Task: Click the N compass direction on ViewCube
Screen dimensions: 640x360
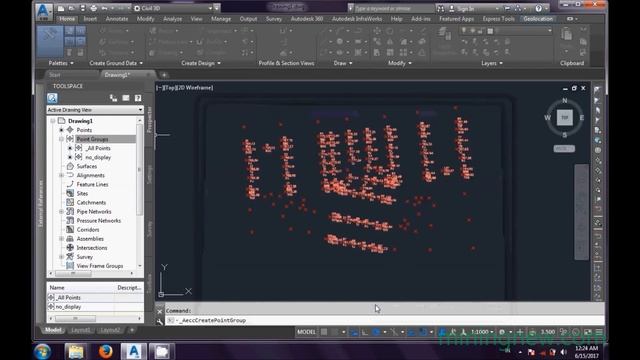Action: click(x=565, y=100)
